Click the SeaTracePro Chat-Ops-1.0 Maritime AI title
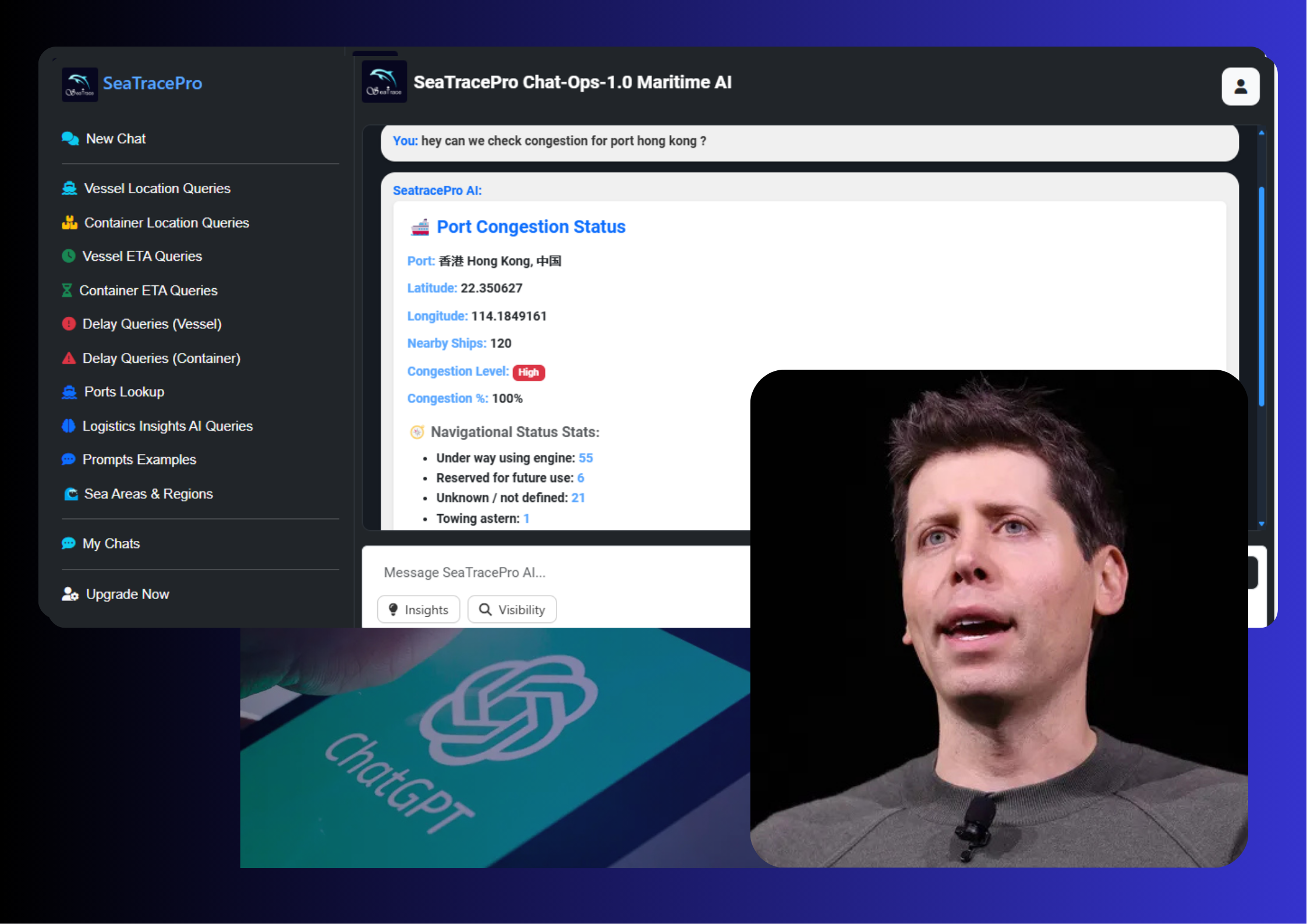Viewport: 1307px width, 924px height. click(573, 83)
